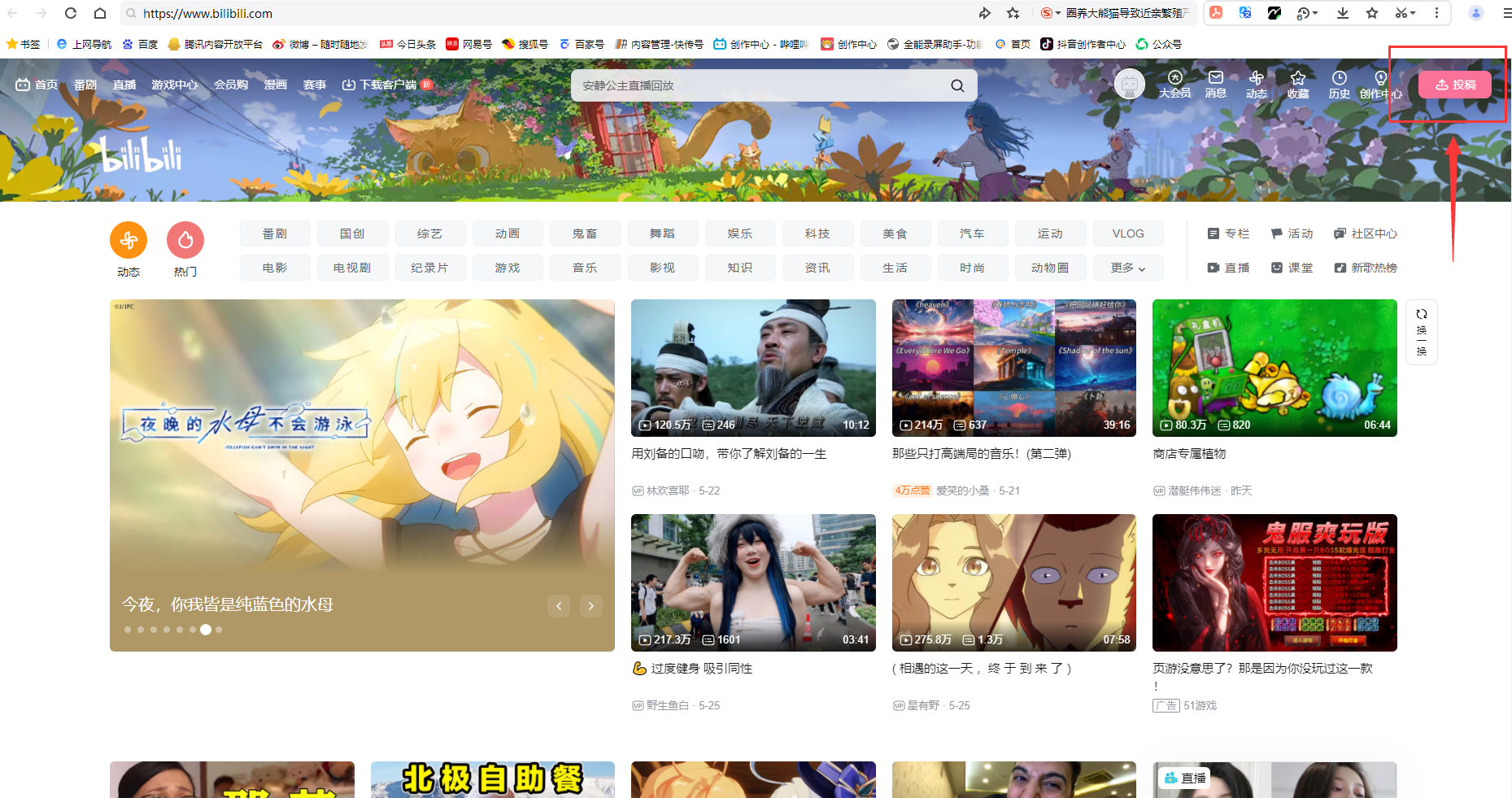1512x798 pixels.
Task: Open 公众号 bookmark
Action: click(1158, 44)
